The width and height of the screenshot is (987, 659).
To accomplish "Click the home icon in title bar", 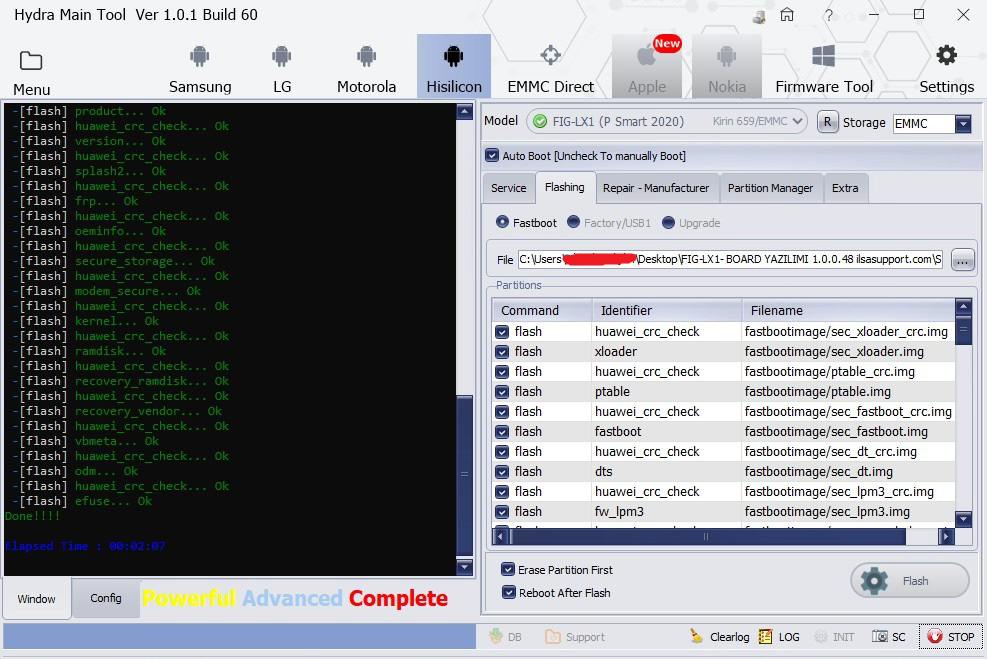I will tap(787, 14).
